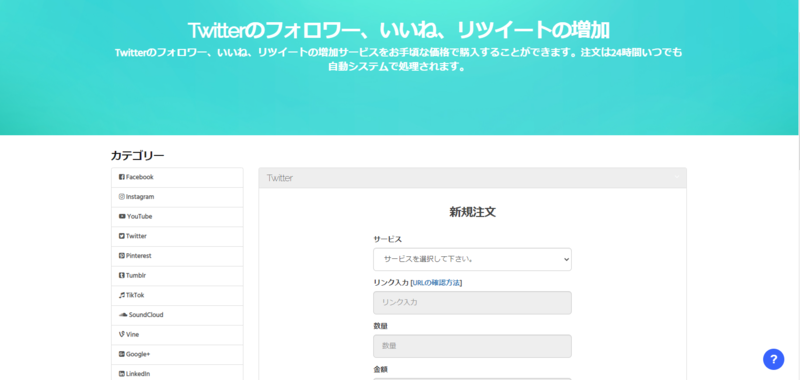The image size is (800, 380).
Task: Click the Tumblr icon in the category list
Action: coord(121,275)
